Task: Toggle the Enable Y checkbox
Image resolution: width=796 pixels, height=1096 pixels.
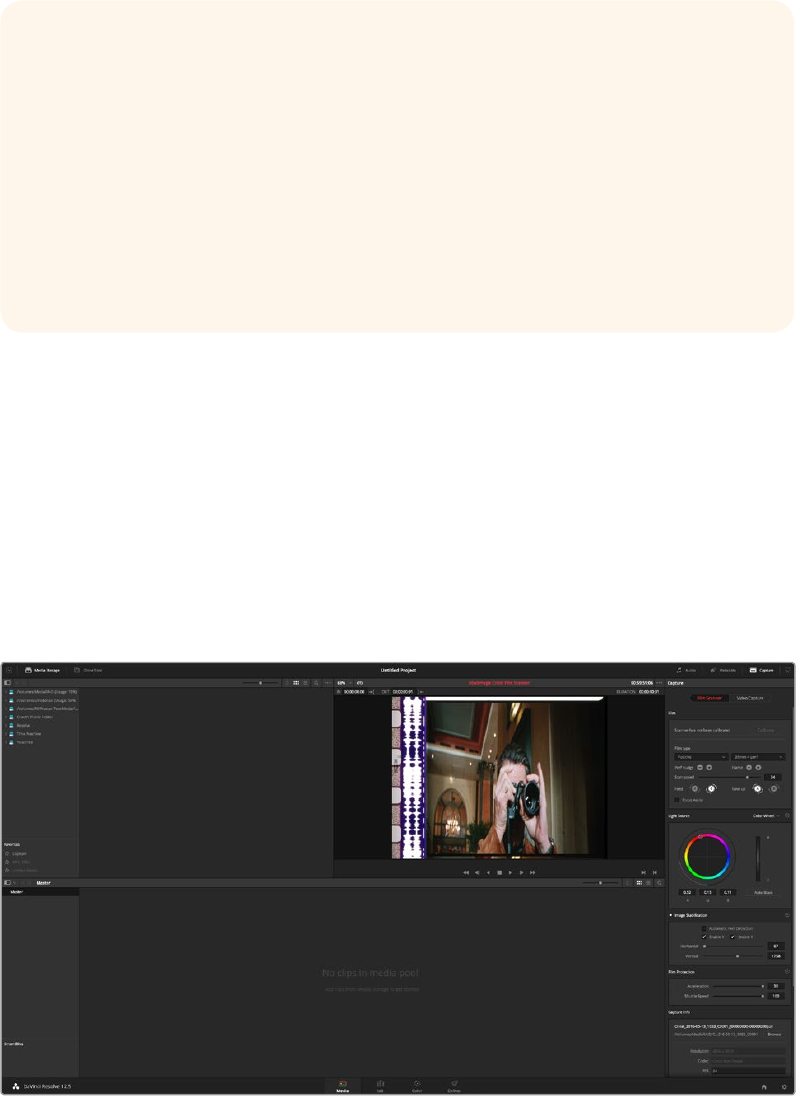Action: [x=732, y=937]
